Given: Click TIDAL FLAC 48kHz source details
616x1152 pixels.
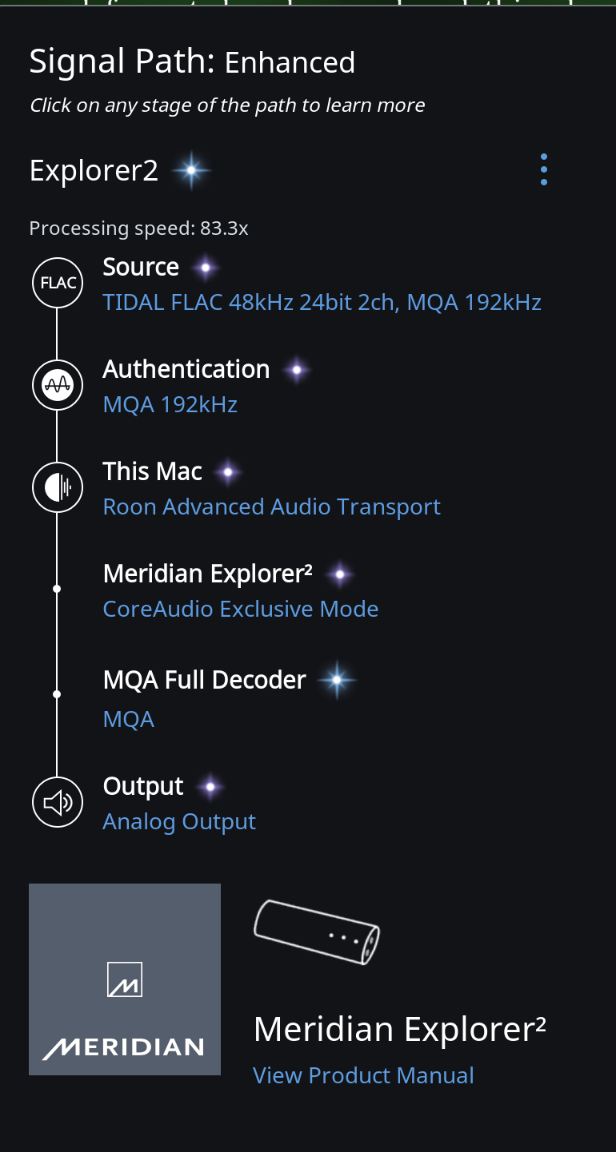Looking at the screenshot, I should pyautogui.click(x=322, y=302).
